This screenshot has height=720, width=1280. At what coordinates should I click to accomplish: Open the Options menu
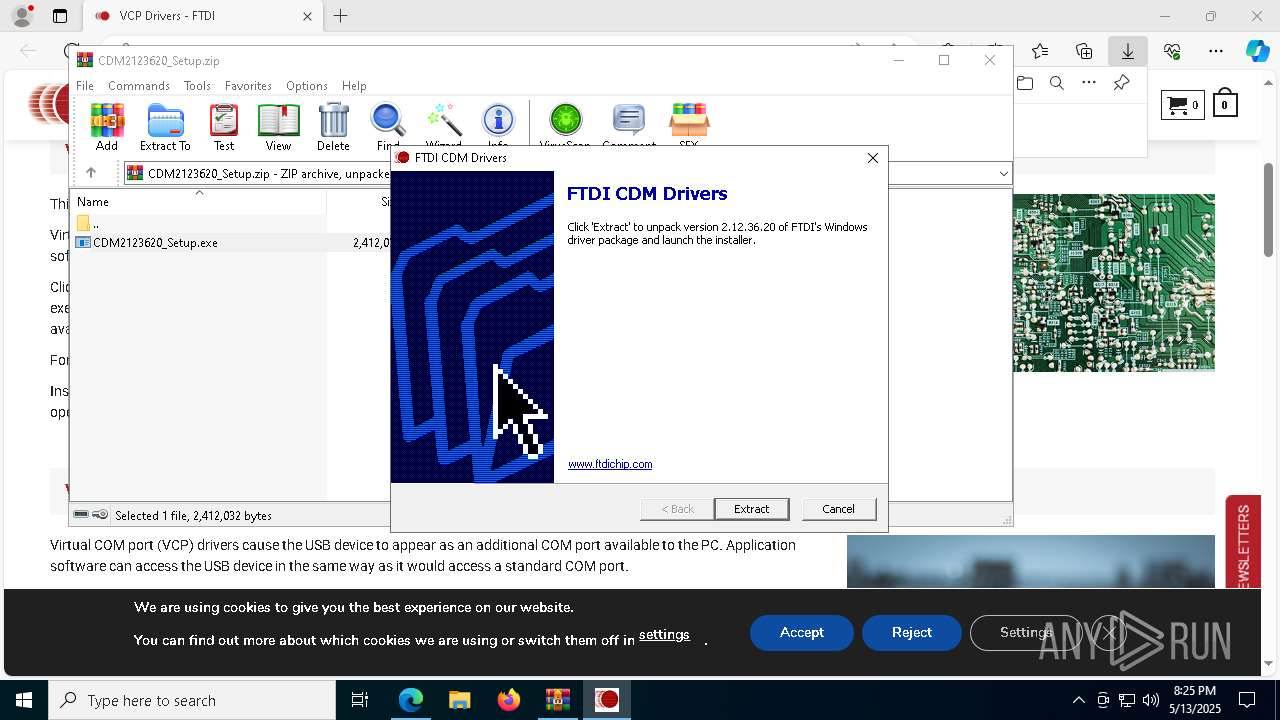point(307,86)
